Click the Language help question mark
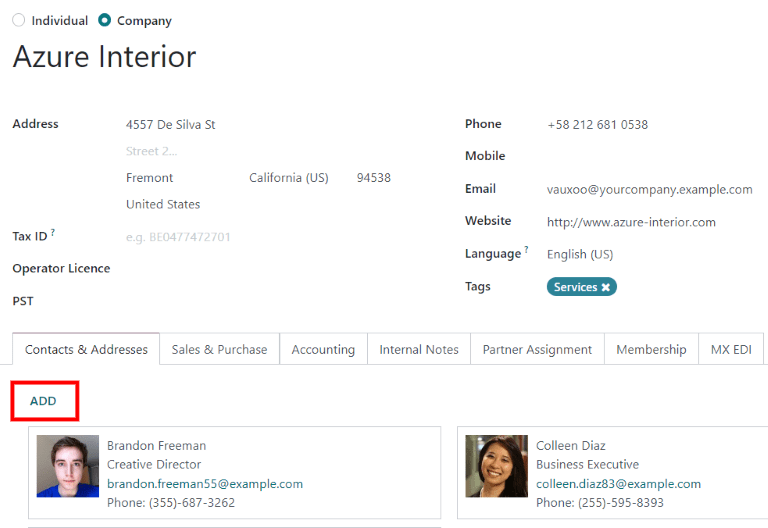The height and width of the screenshot is (528, 768). [526, 250]
